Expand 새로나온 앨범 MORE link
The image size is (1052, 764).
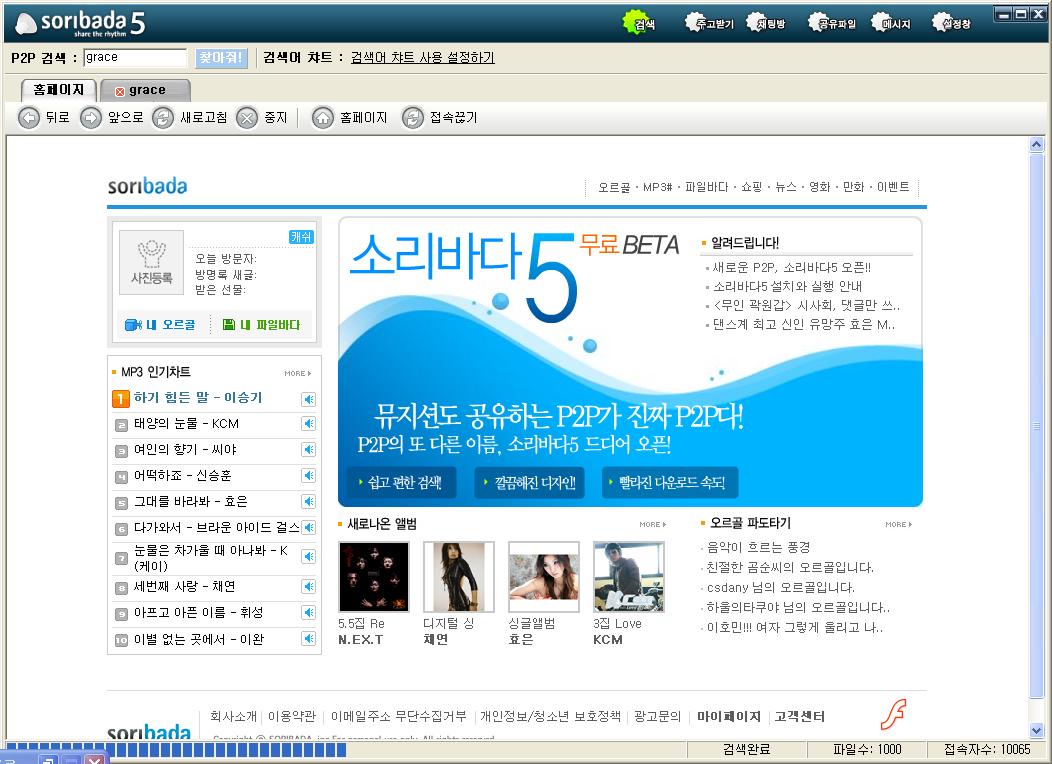652,525
